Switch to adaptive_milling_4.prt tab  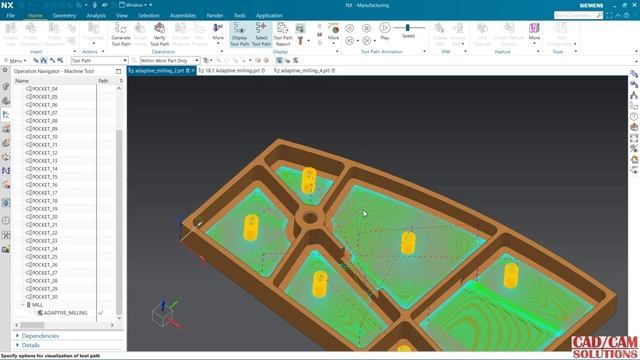(304, 71)
